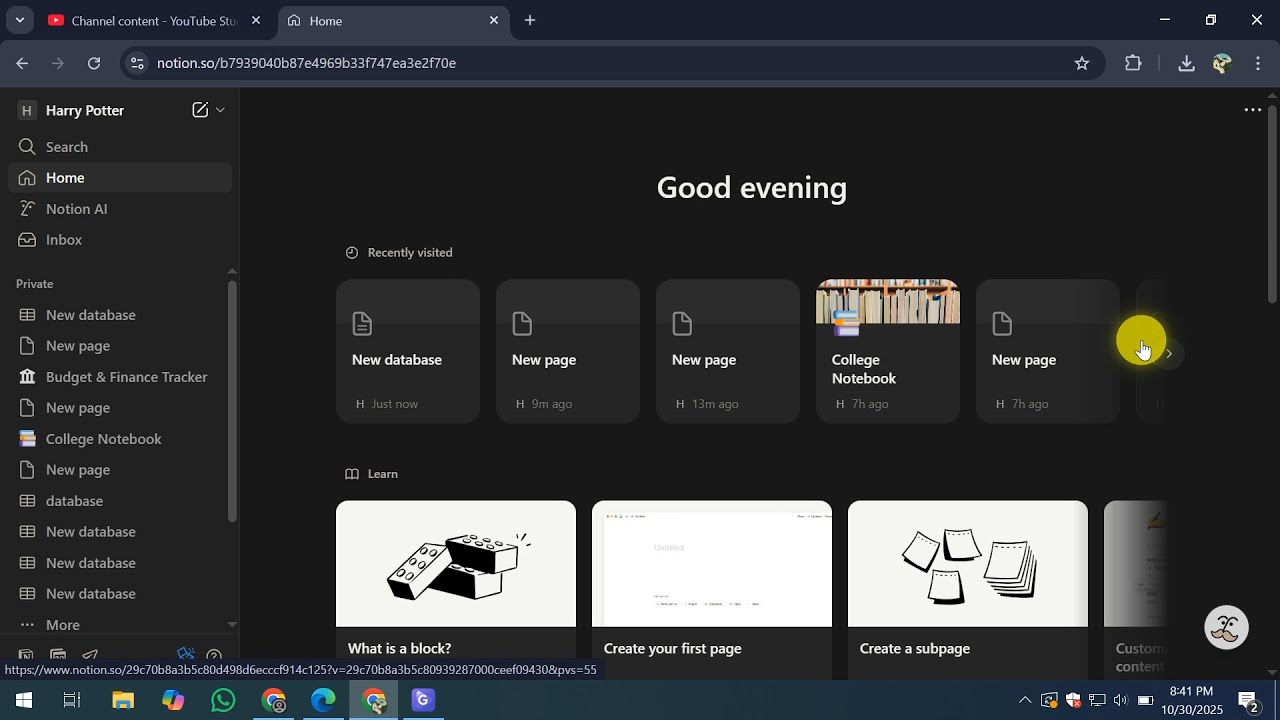This screenshot has height=720, width=1280.
Task: Click the table icon beside 'database'
Action: [x=27, y=501]
